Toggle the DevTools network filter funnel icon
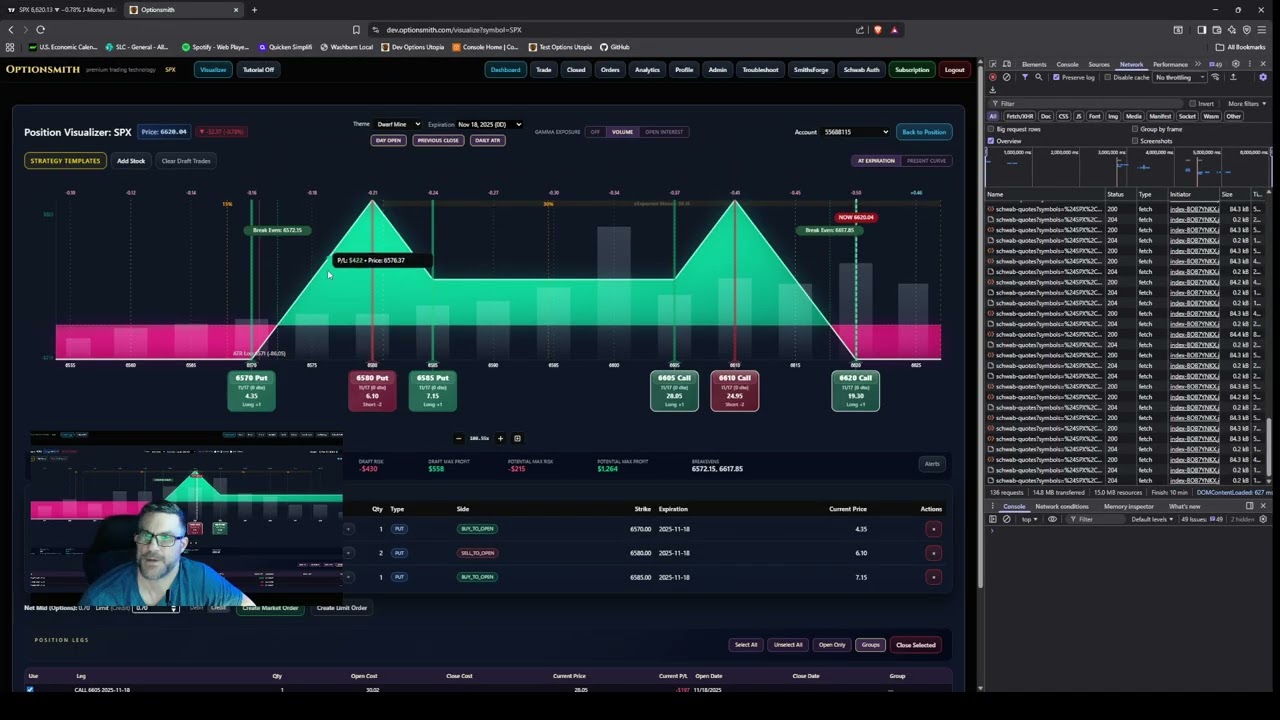 tap(1025, 77)
